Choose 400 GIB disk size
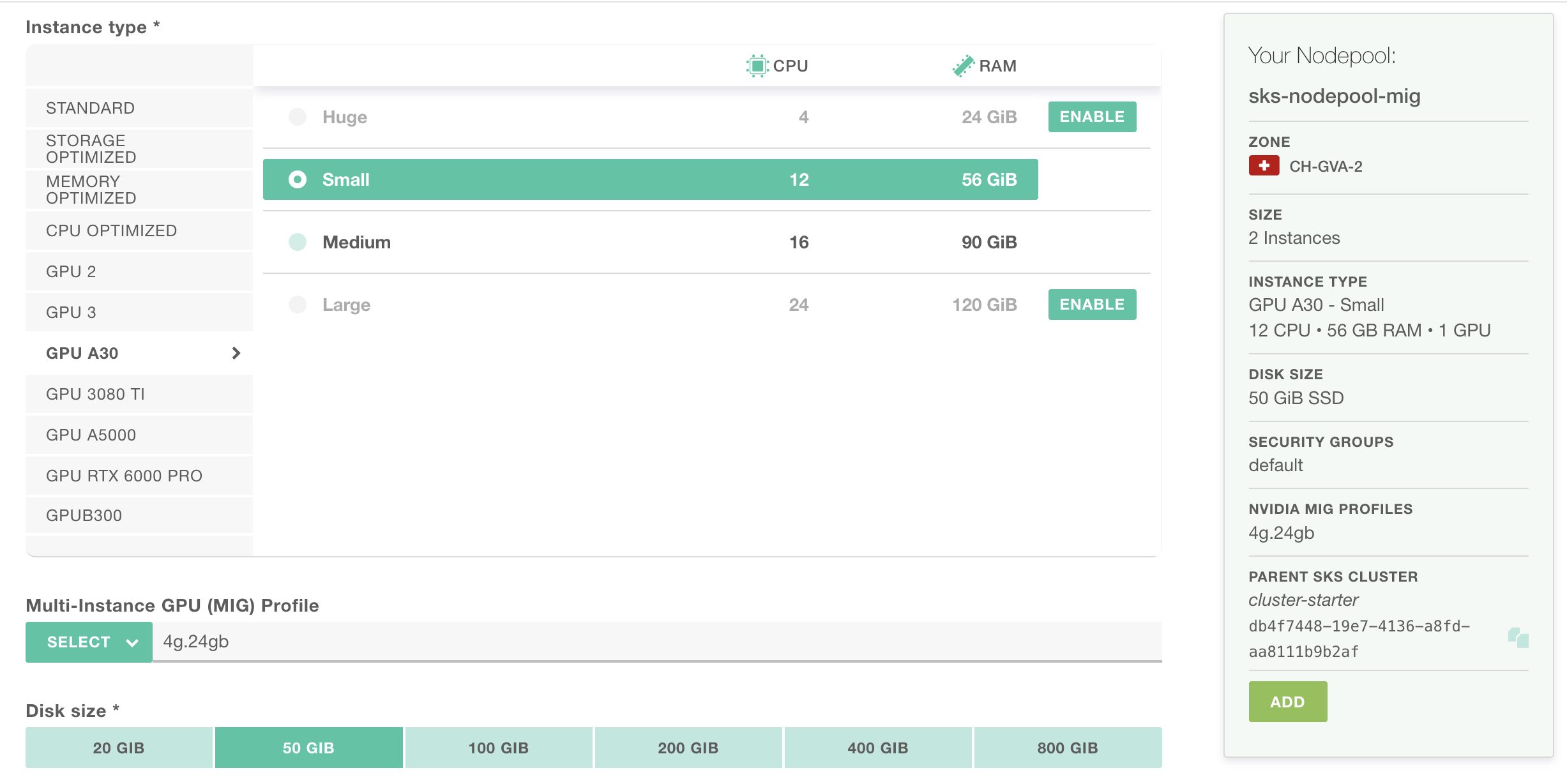This screenshot has width=1567, height=784. 878,748
